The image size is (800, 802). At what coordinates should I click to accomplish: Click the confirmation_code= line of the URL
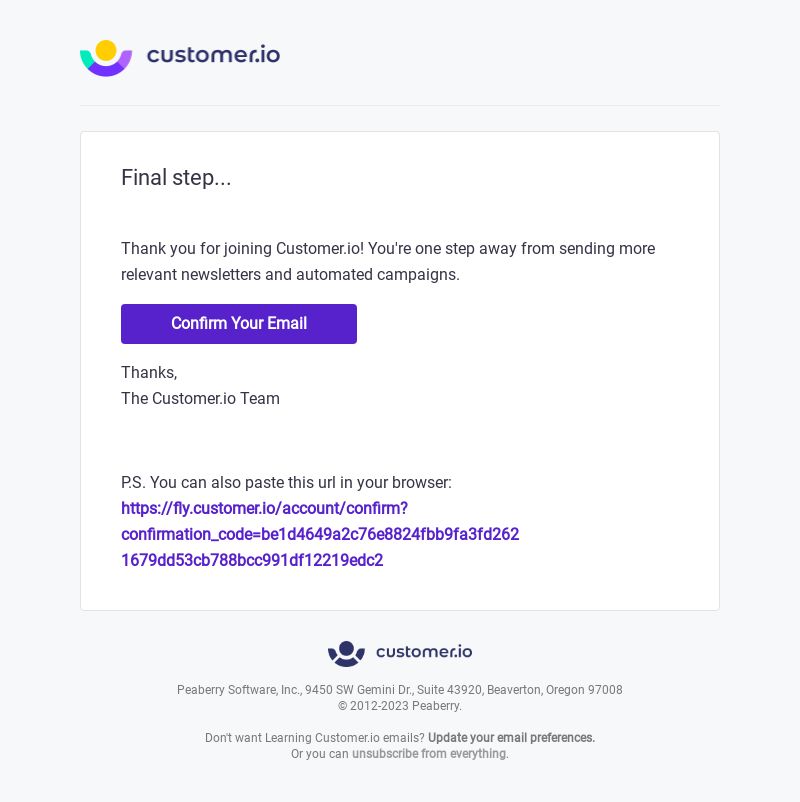(x=320, y=534)
